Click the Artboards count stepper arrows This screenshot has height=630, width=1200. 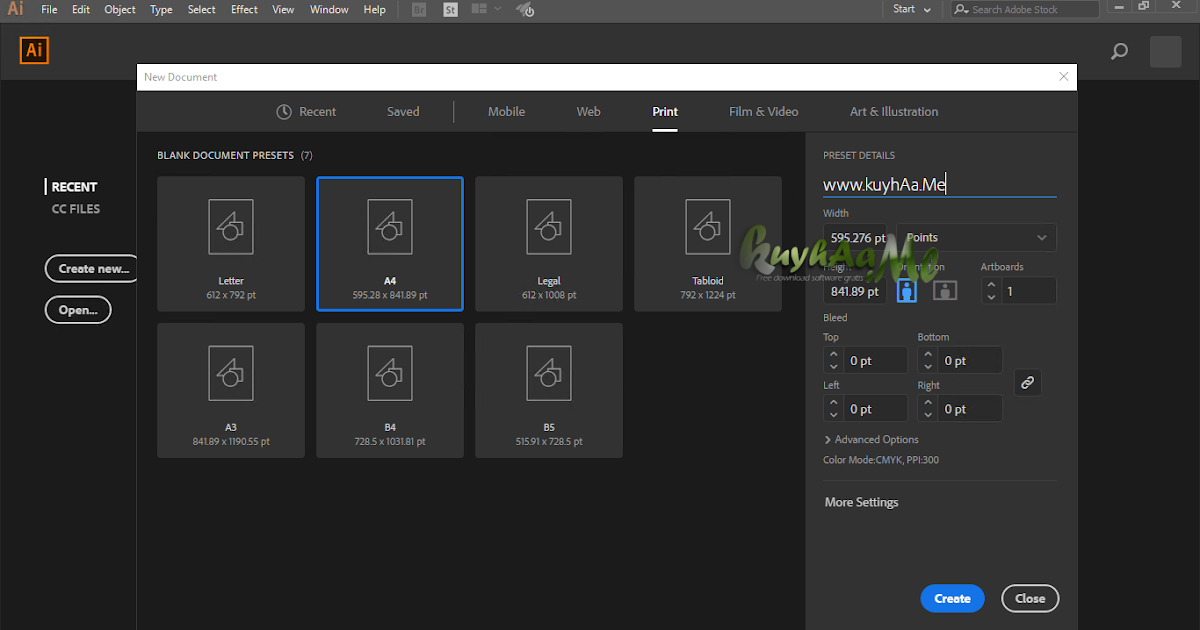(991, 291)
